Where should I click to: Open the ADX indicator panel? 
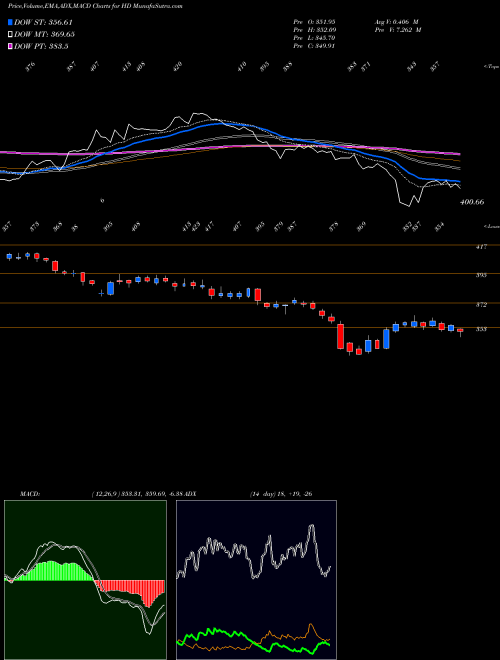[256, 580]
